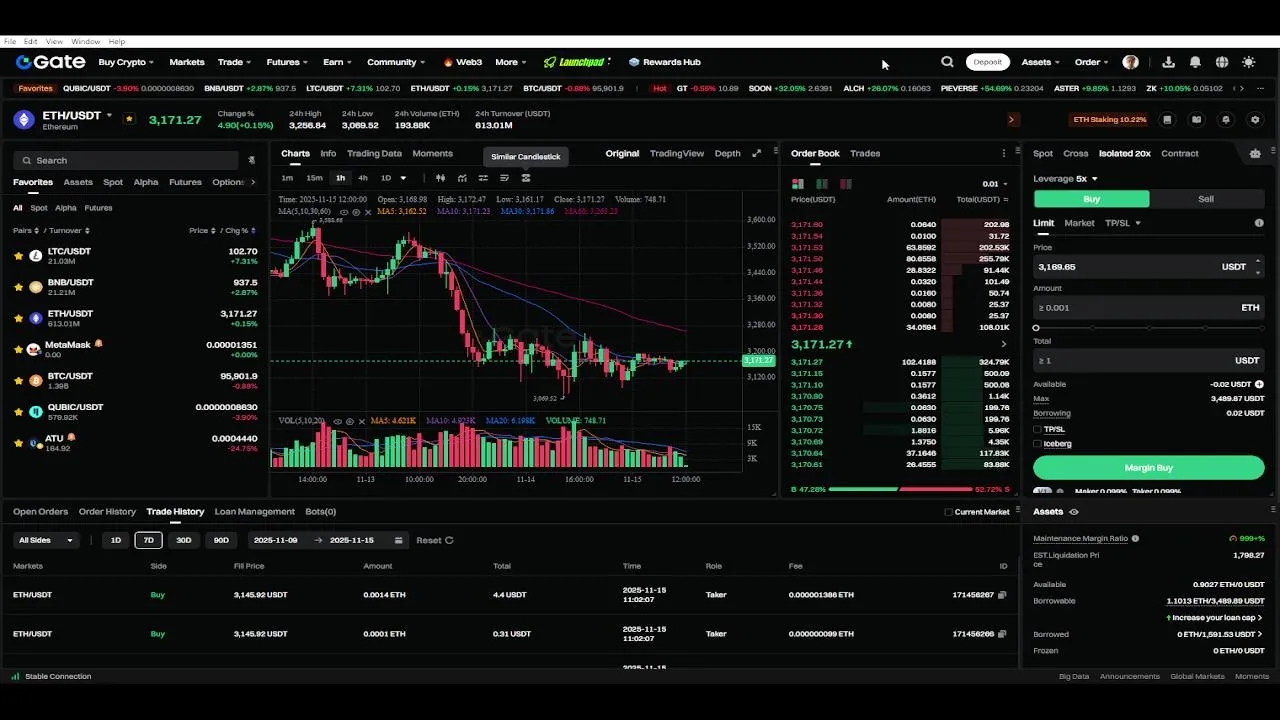Open the ETH Staking 10.22% link
This screenshot has height=720, width=1280.
(1110, 120)
